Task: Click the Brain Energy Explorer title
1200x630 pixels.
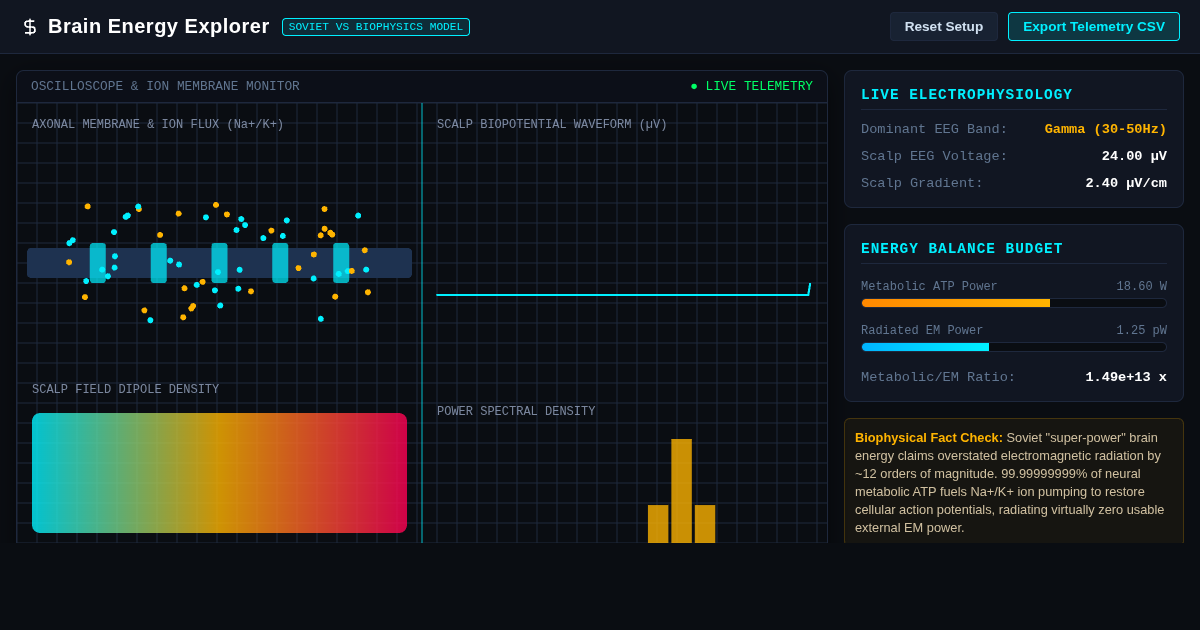Action: tap(159, 27)
